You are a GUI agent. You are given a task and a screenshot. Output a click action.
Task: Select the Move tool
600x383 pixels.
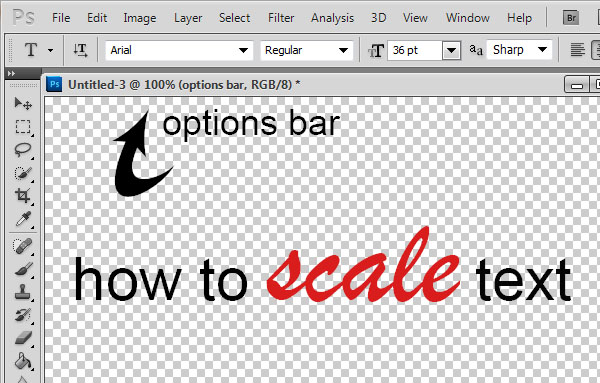click(23, 103)
